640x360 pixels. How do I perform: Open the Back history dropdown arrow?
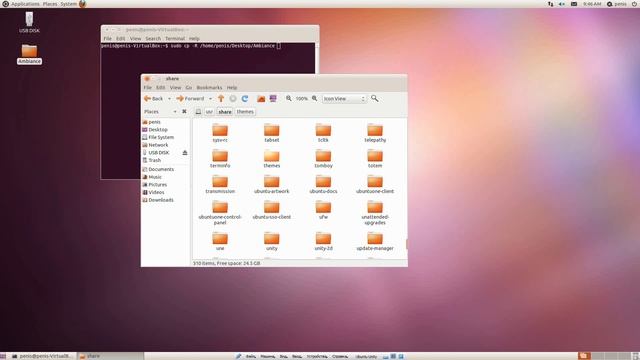[169, 99]
